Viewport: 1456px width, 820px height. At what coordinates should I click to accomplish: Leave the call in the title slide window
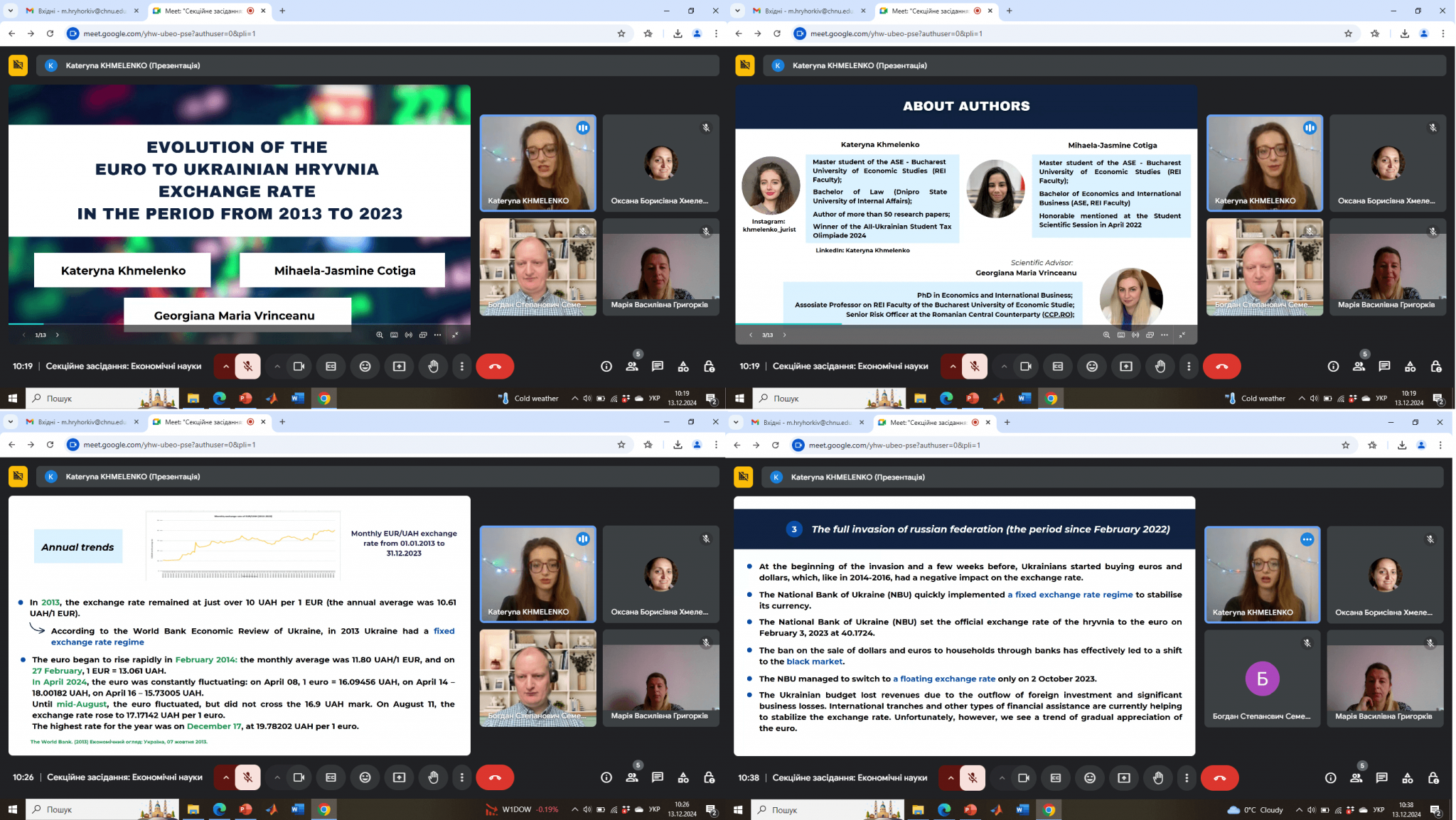point(495,367)
